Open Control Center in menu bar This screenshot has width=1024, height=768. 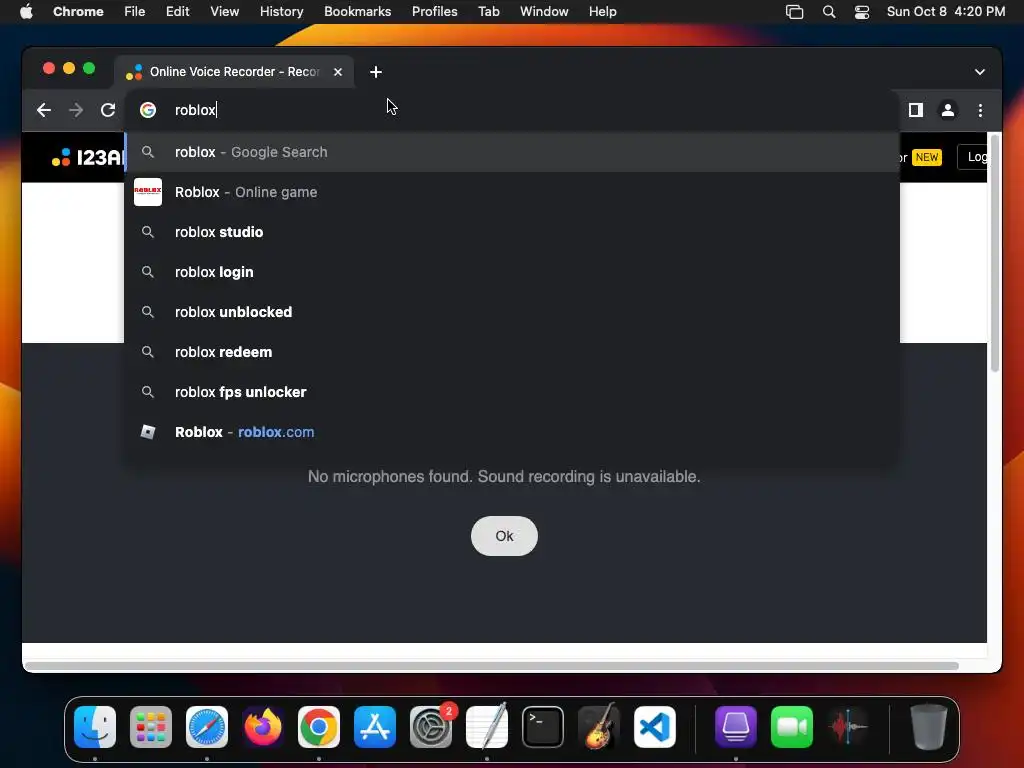pos(862,12)
